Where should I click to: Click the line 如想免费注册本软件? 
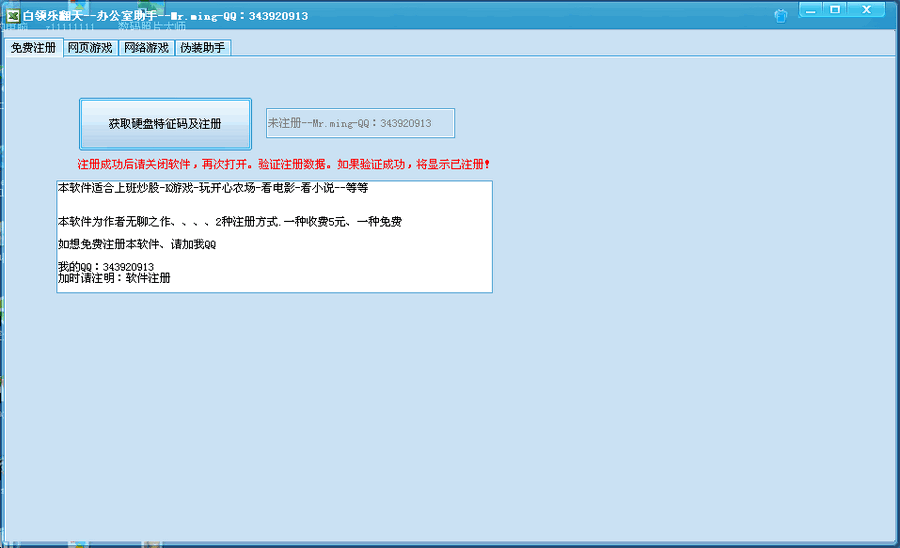coord(137,244)
